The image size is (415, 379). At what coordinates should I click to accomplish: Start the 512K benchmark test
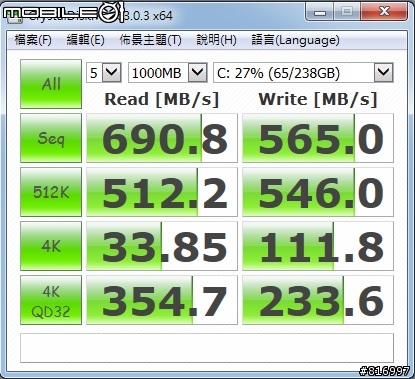[x=51, y=192]
